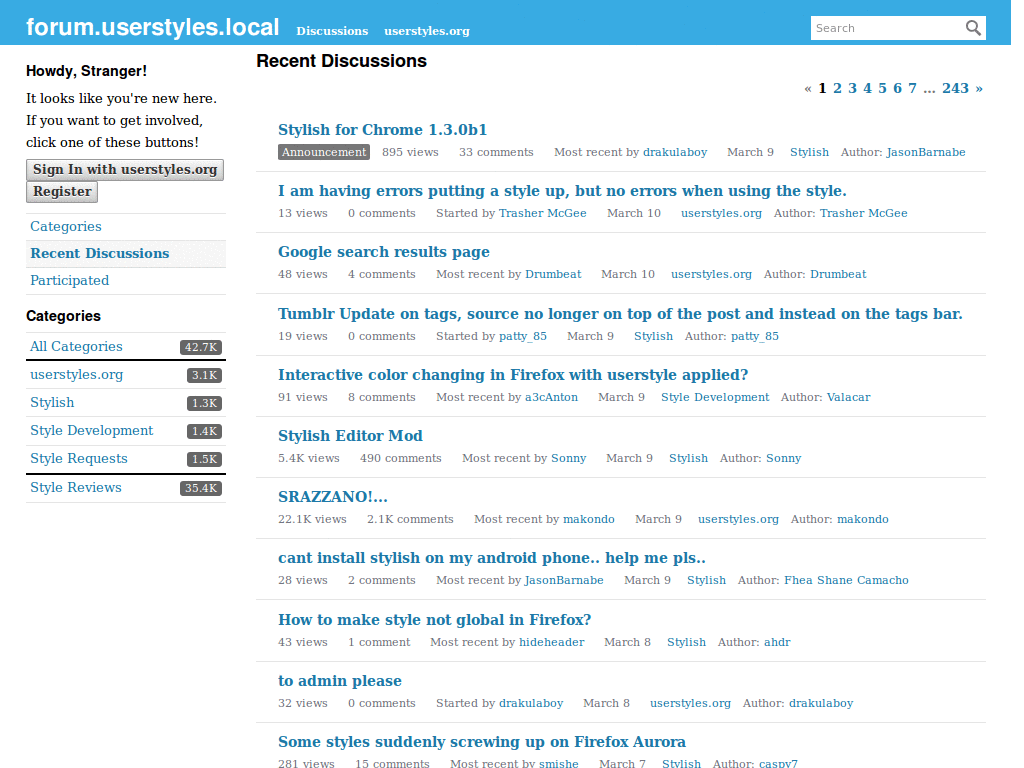Click the next page » arrow
This screenshot has height=768, width=1024.
click(979, 88)
